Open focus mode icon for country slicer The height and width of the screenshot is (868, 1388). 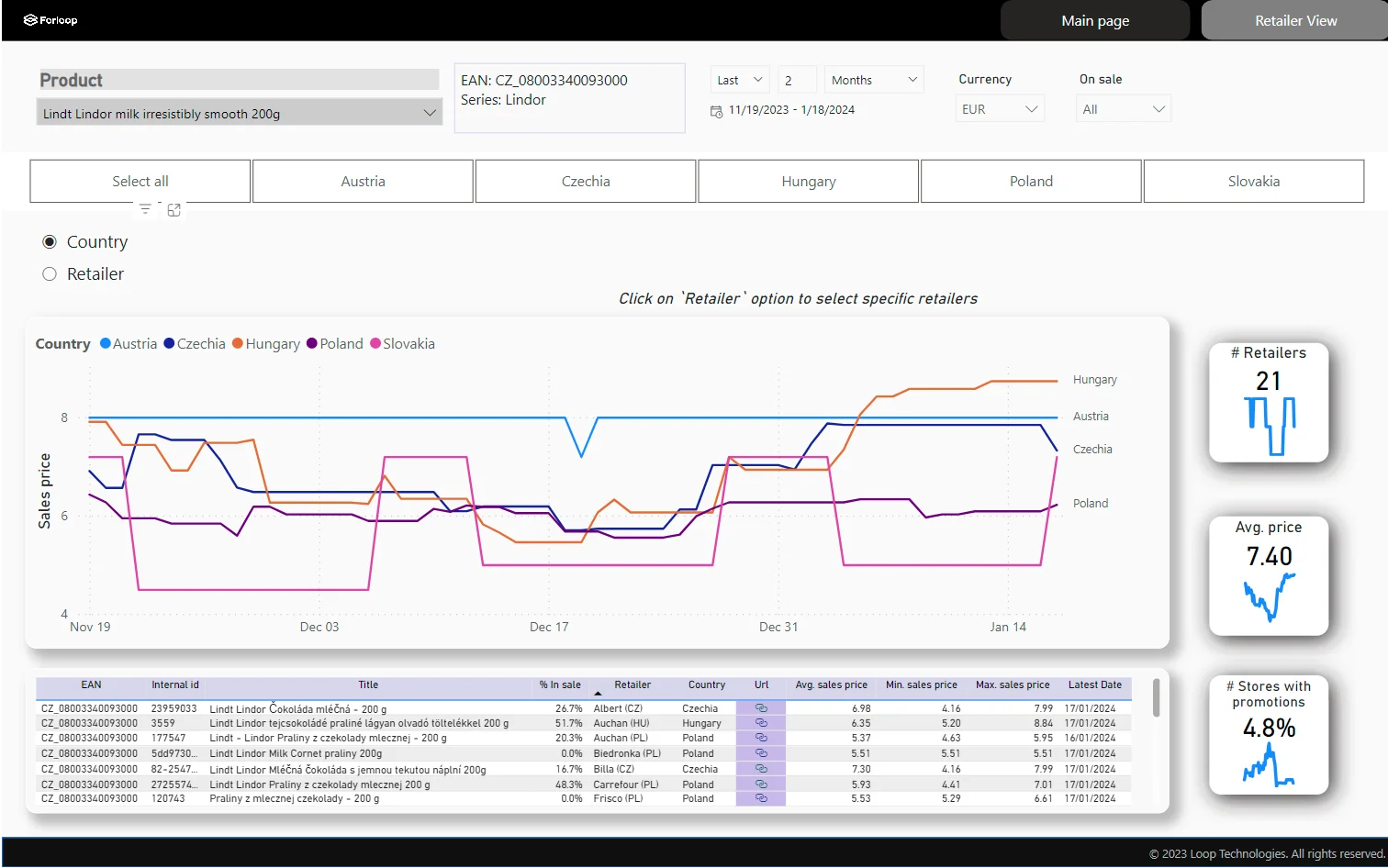click(173, 210)
